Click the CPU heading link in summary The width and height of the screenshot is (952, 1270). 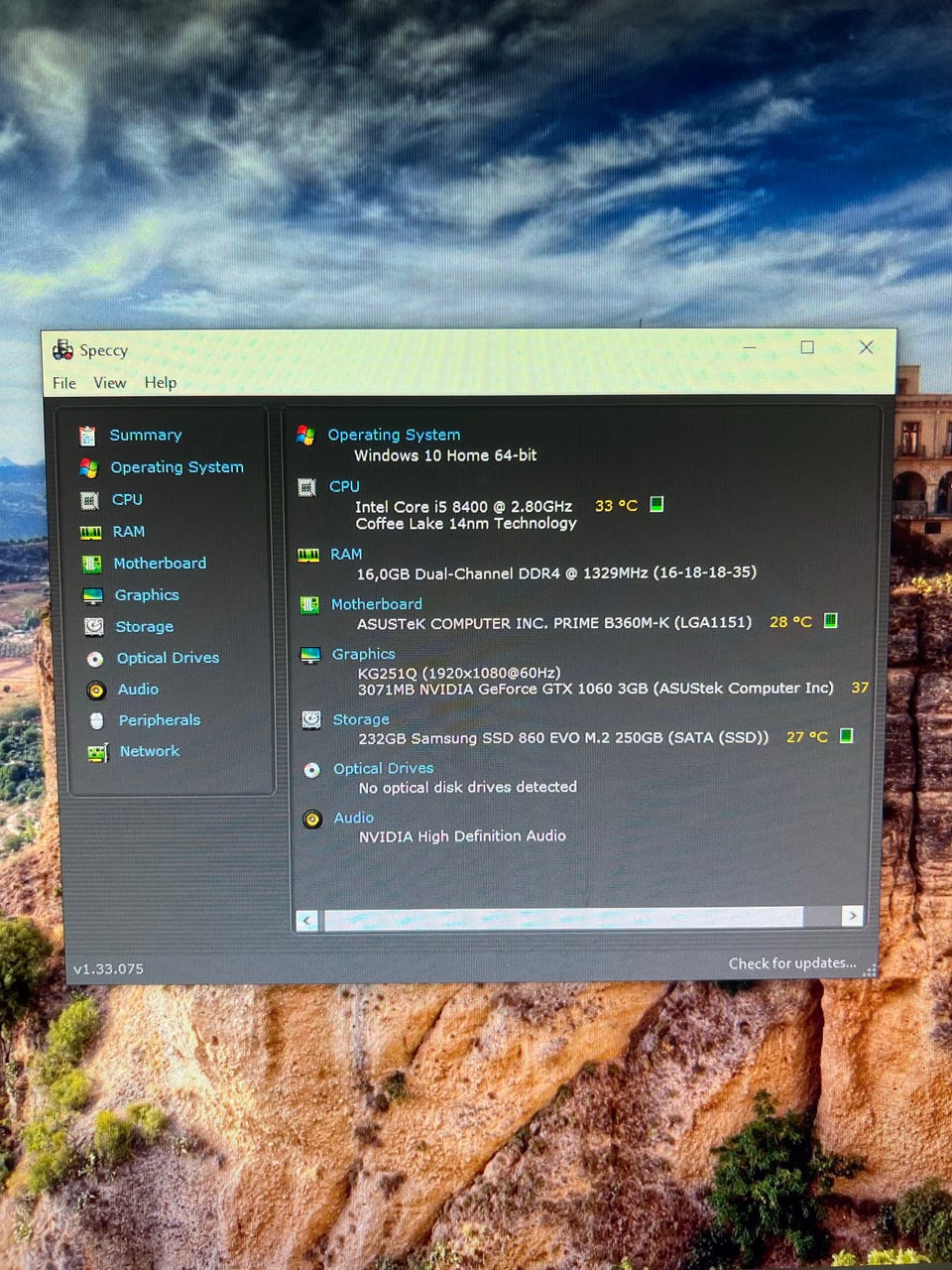click(344, 486)
